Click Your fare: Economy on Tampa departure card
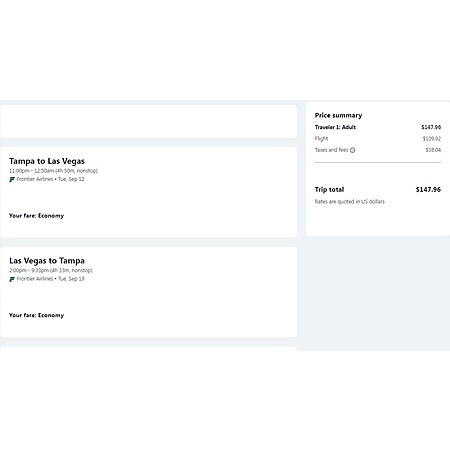 coord(36,216)
